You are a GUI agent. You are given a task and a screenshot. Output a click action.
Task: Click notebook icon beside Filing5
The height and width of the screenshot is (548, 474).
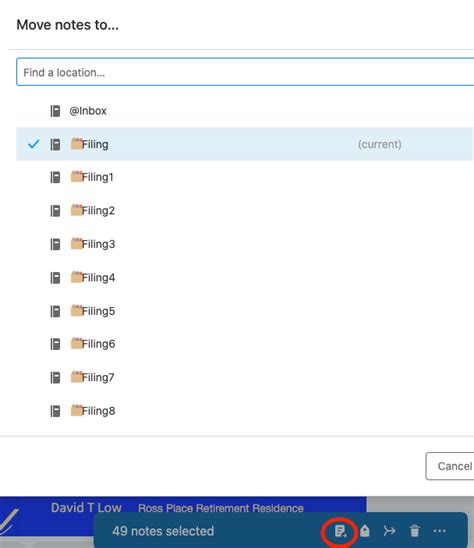coord(55,311)
